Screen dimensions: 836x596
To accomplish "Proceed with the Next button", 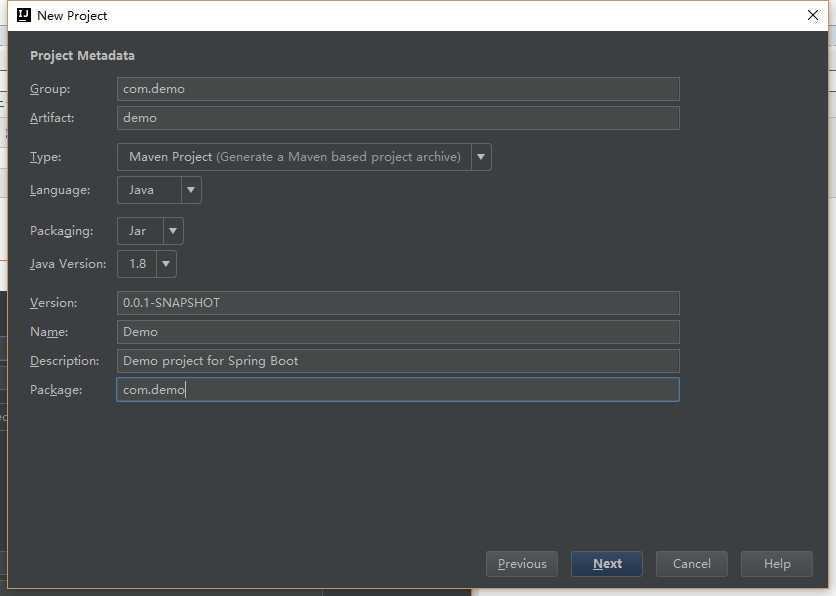I will 607,564.
